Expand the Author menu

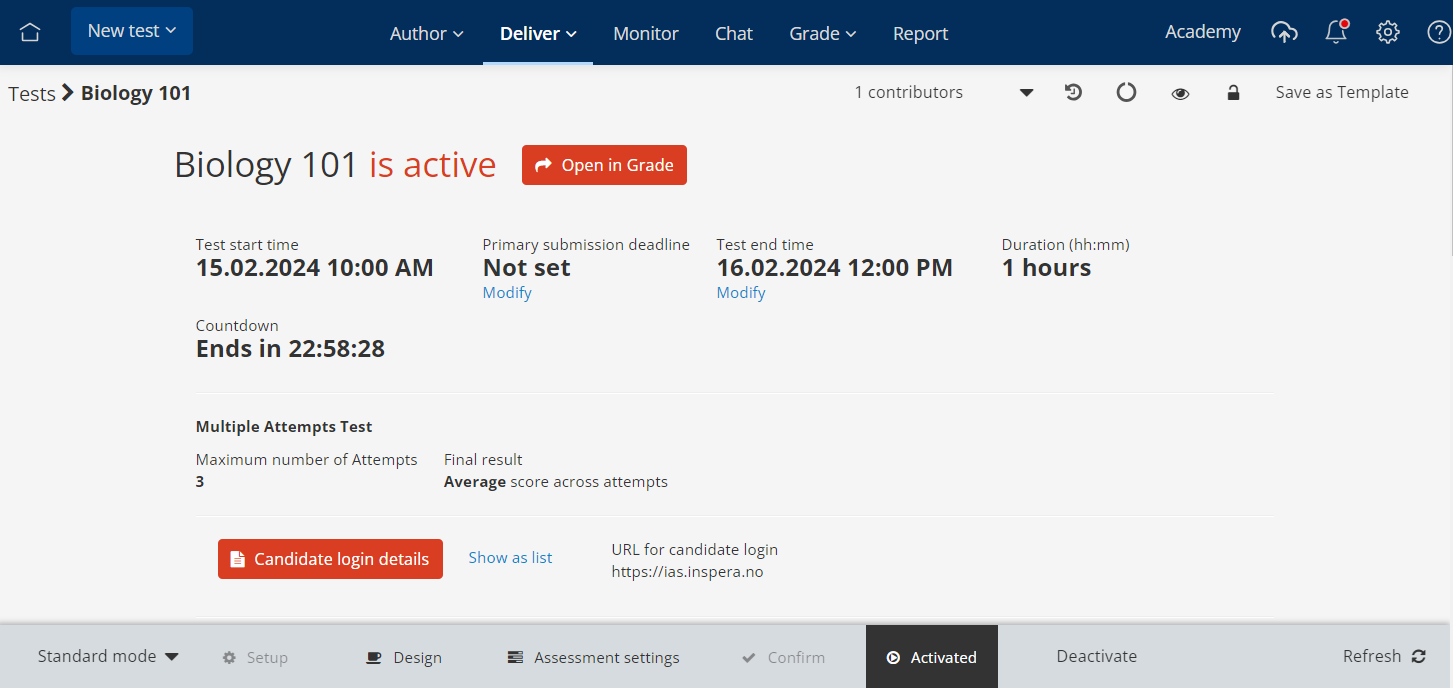tap(427, 33)
